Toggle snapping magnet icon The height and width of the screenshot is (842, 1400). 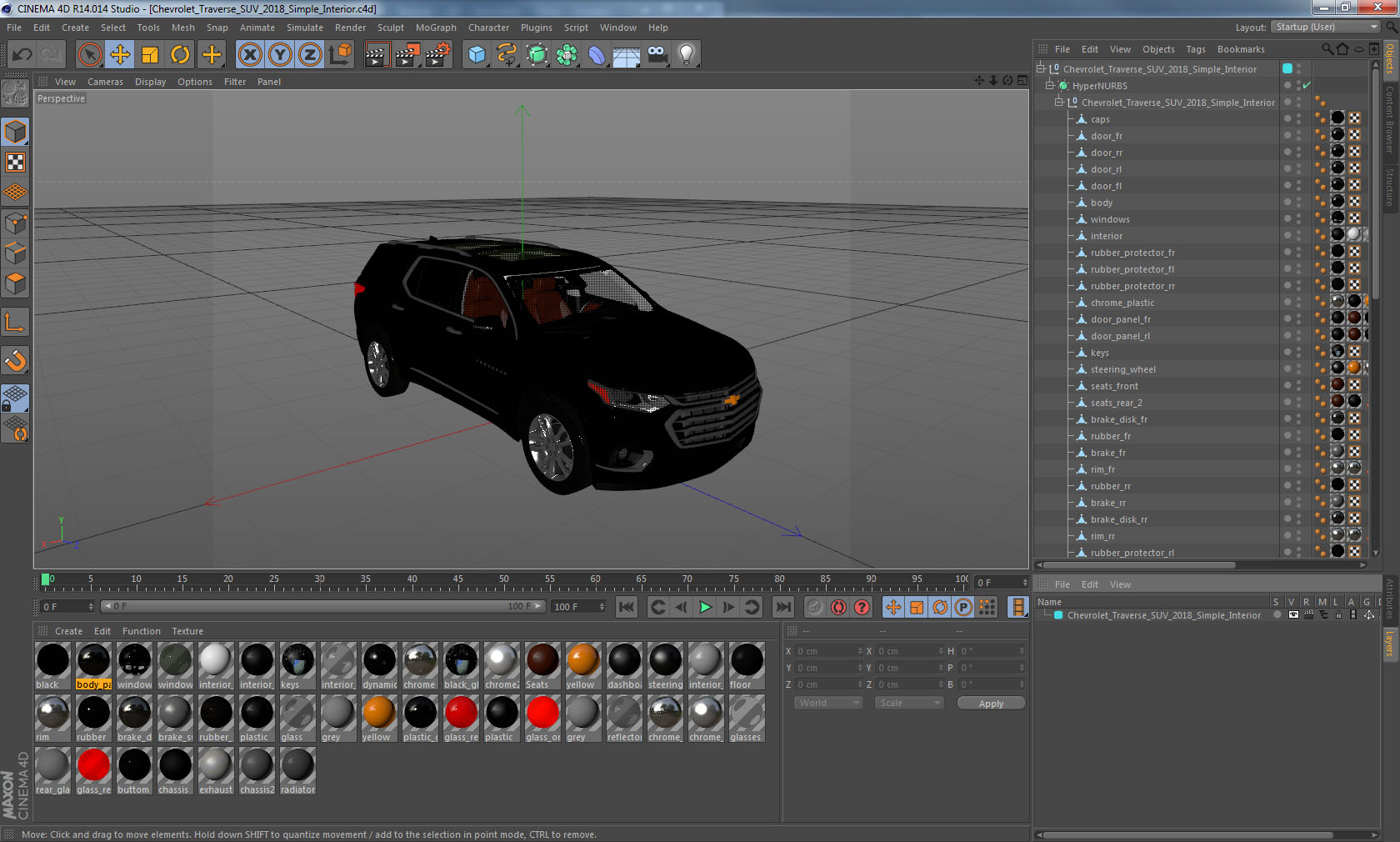click(15, 360)
